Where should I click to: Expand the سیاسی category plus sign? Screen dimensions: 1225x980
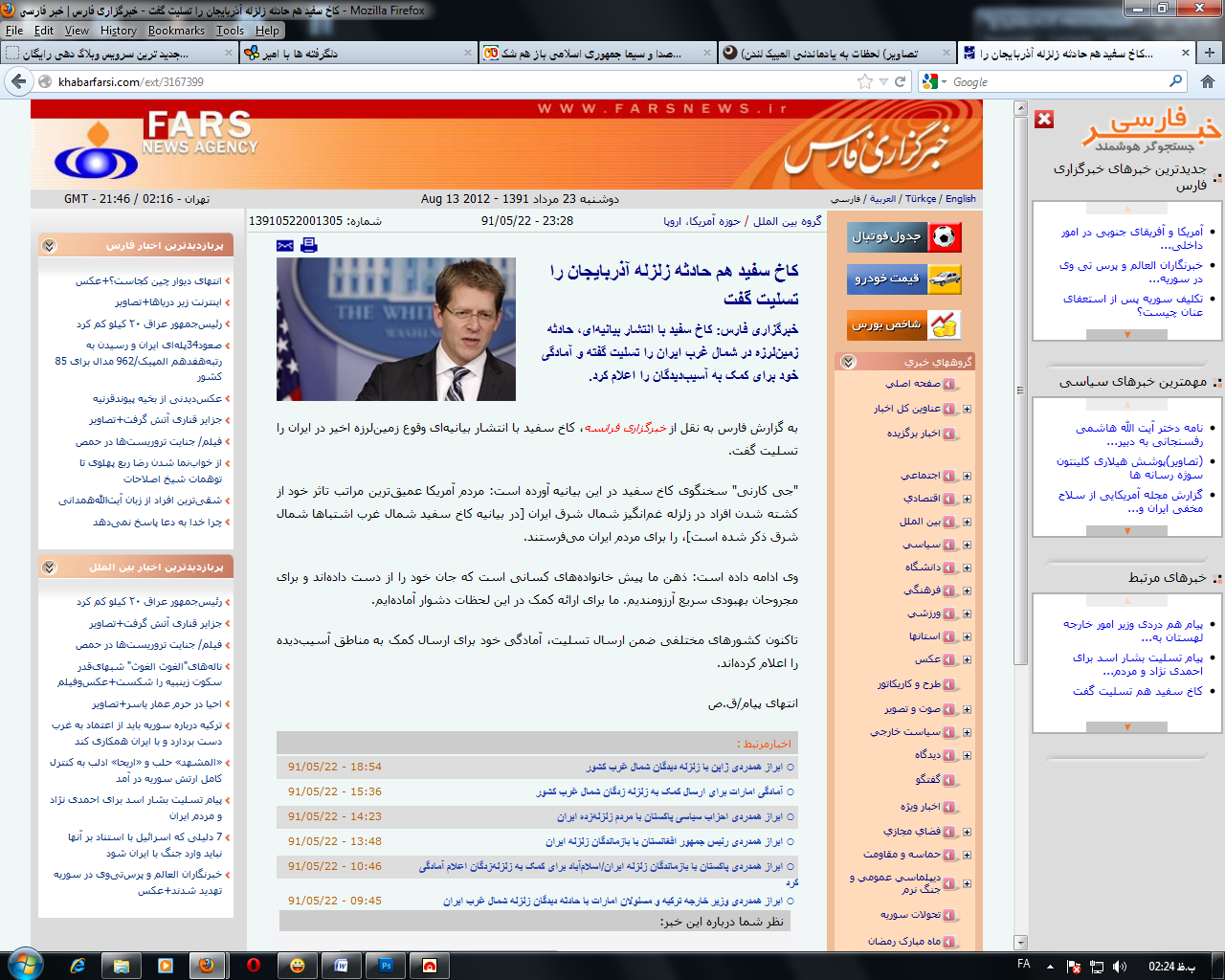point(967,545)
